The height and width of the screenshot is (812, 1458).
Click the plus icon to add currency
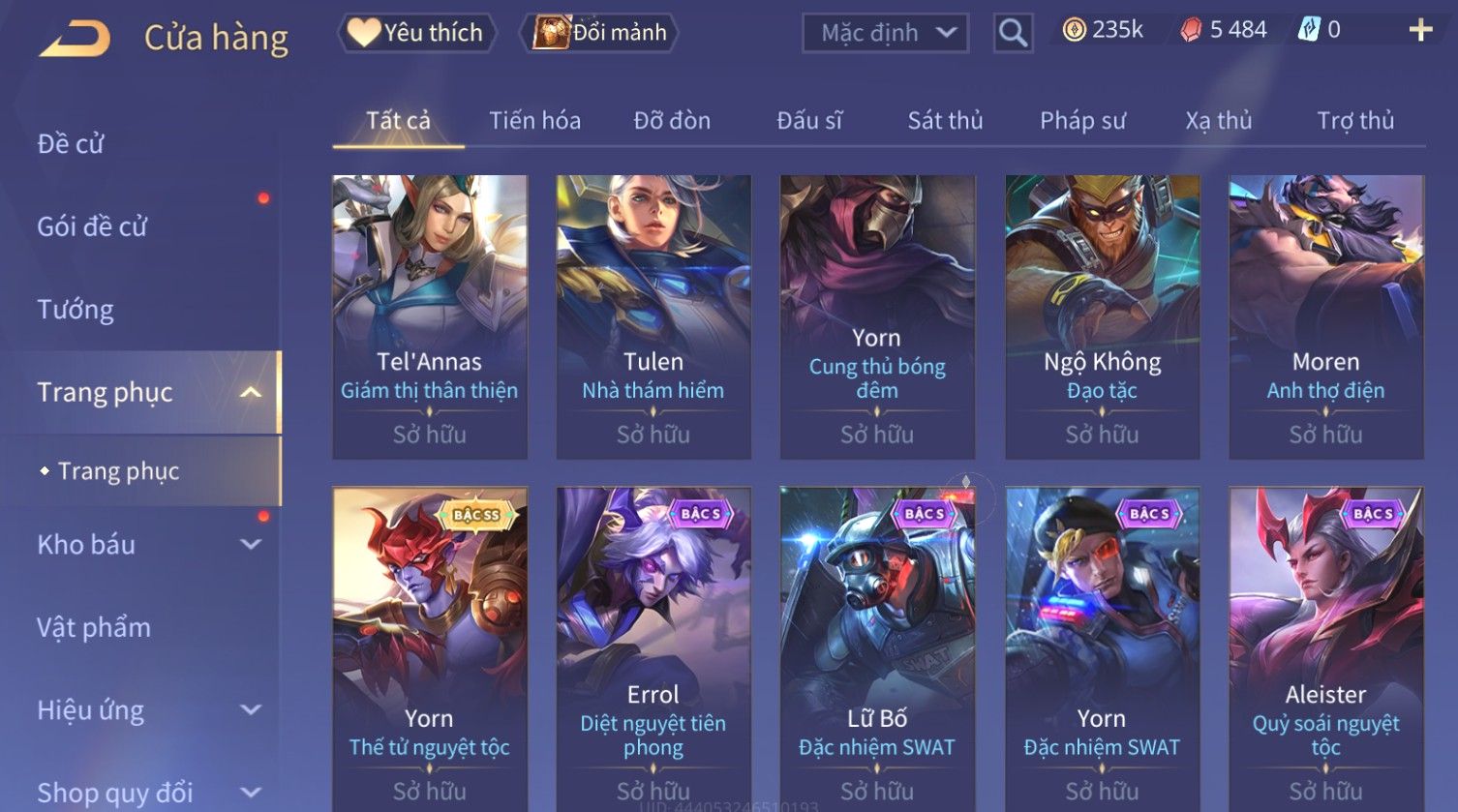tap(1420, 31)
